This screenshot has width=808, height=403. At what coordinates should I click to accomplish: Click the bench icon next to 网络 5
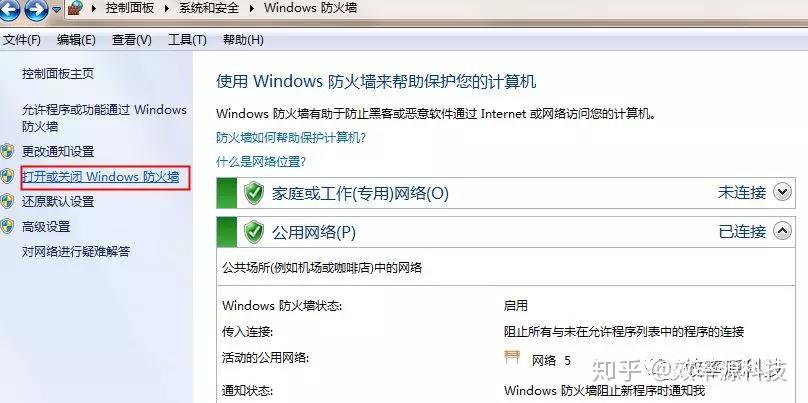click(x=512, y=357)
